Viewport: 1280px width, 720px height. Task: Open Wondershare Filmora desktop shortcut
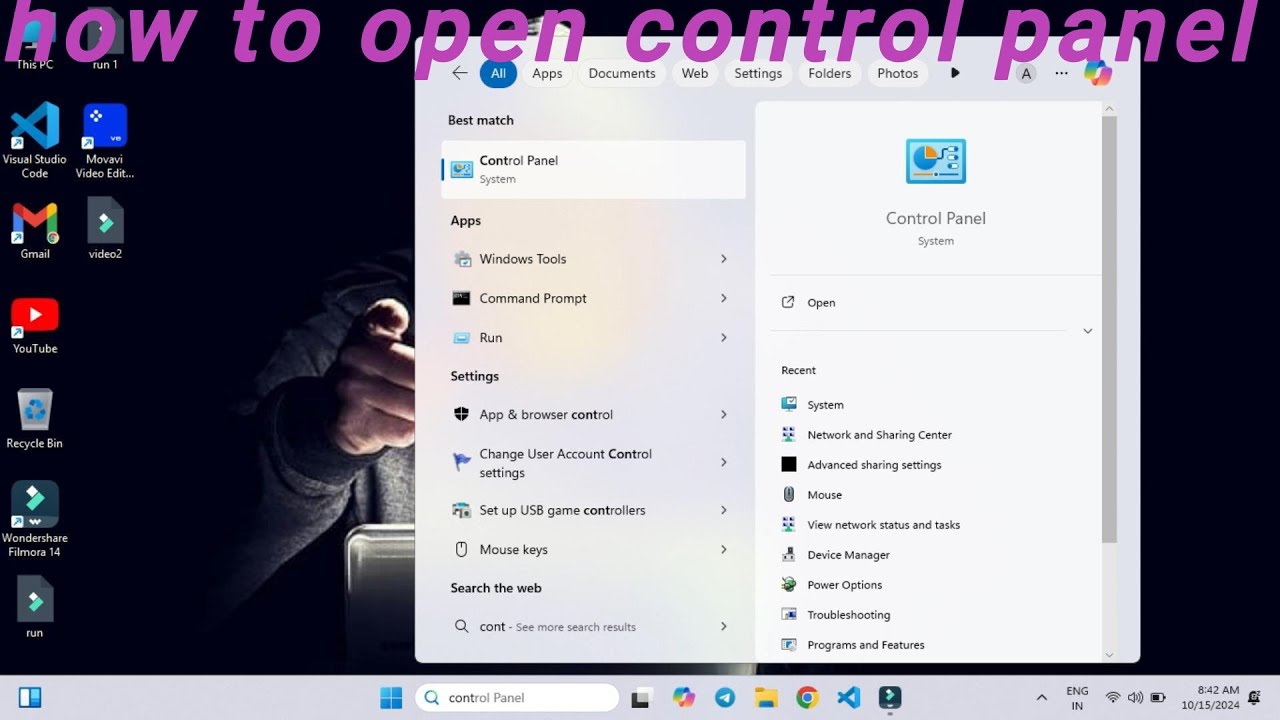pyautogui.click(x=35, y=519)
